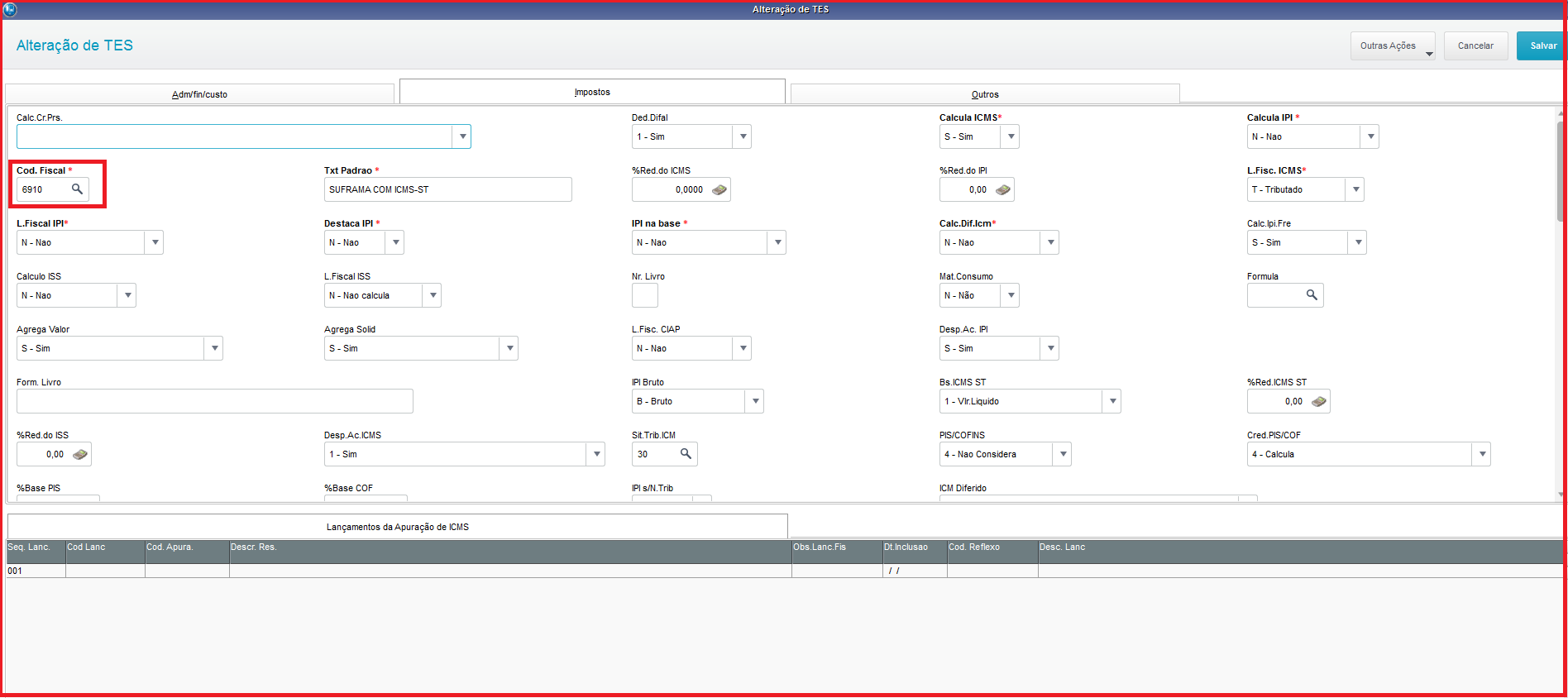Screen dimensions: 1568x698
Task: Open the Cod. Fiscal lookup magnifier
Action: (77, 189)
